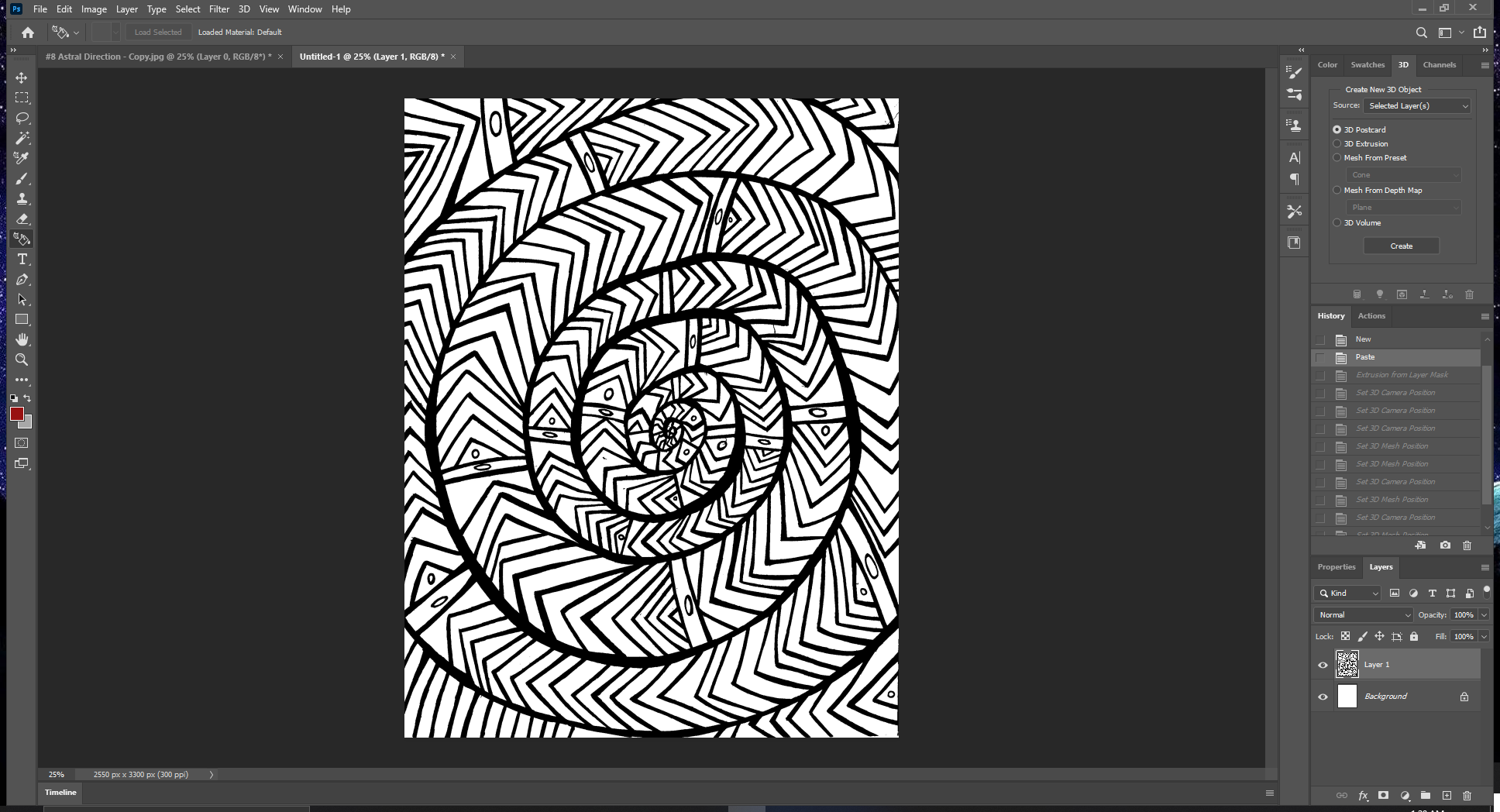Select the Eraser tool

(x=22, y=218)
